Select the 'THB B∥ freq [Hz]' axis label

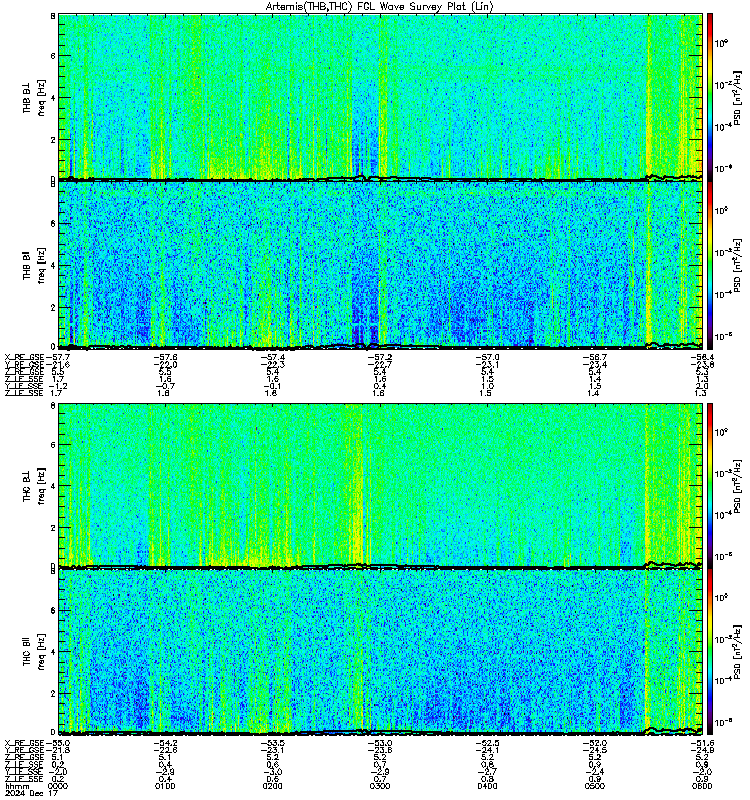(34, 265)
